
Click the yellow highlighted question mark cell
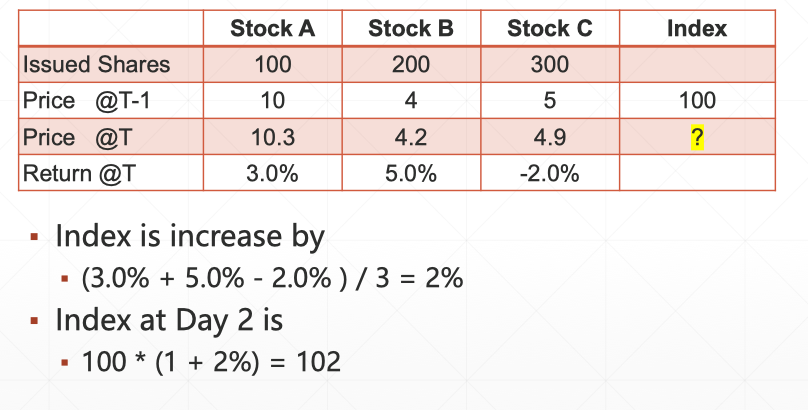tap(697, 137)
